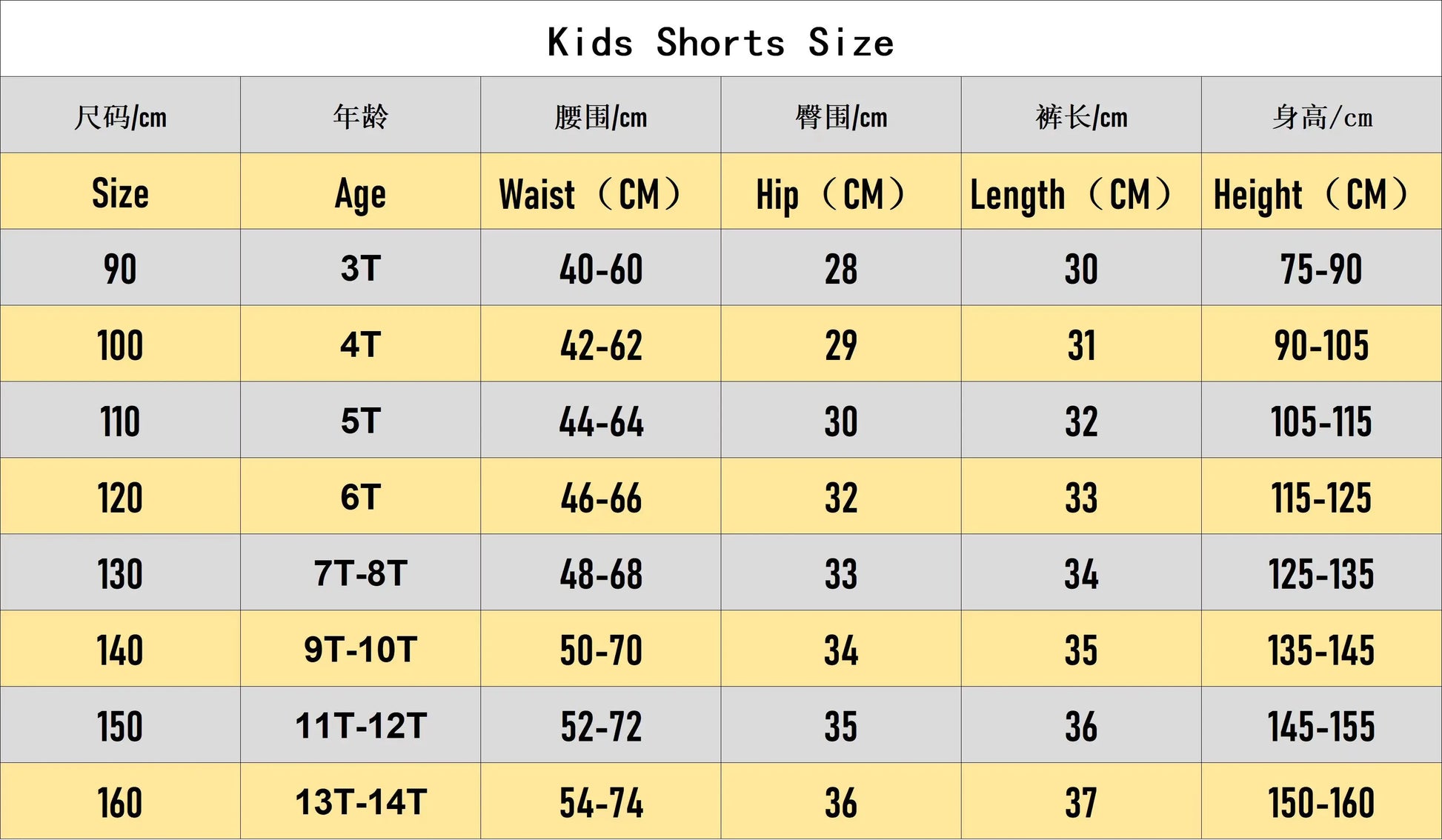Screen dimensions: 1442x840
Task: Select the 4T age cell
Action: (360, 344)
